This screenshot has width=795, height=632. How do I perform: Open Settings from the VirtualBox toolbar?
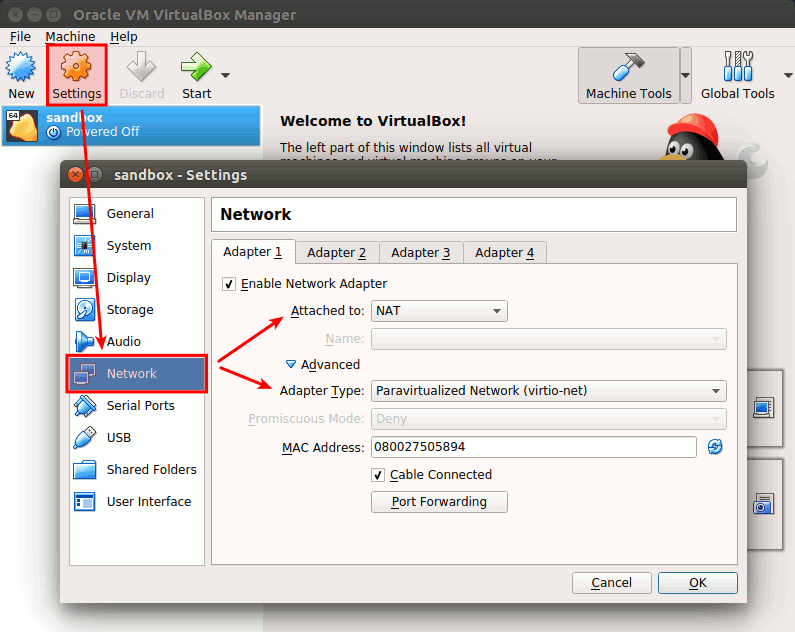click(77, 76)
